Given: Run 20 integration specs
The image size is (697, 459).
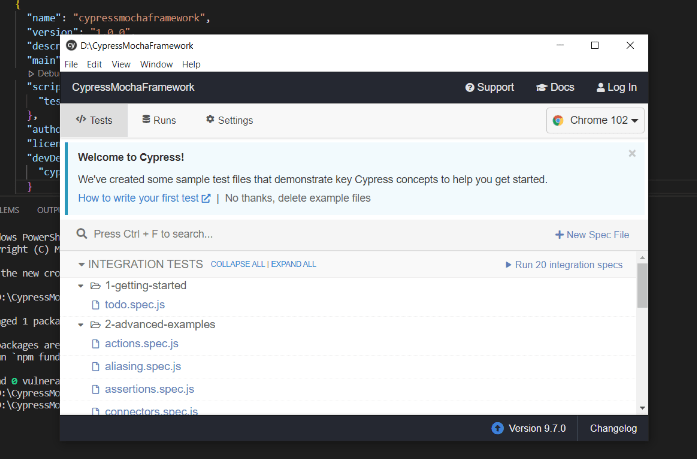Looking at the screenshot, I should tap(564, 265).
